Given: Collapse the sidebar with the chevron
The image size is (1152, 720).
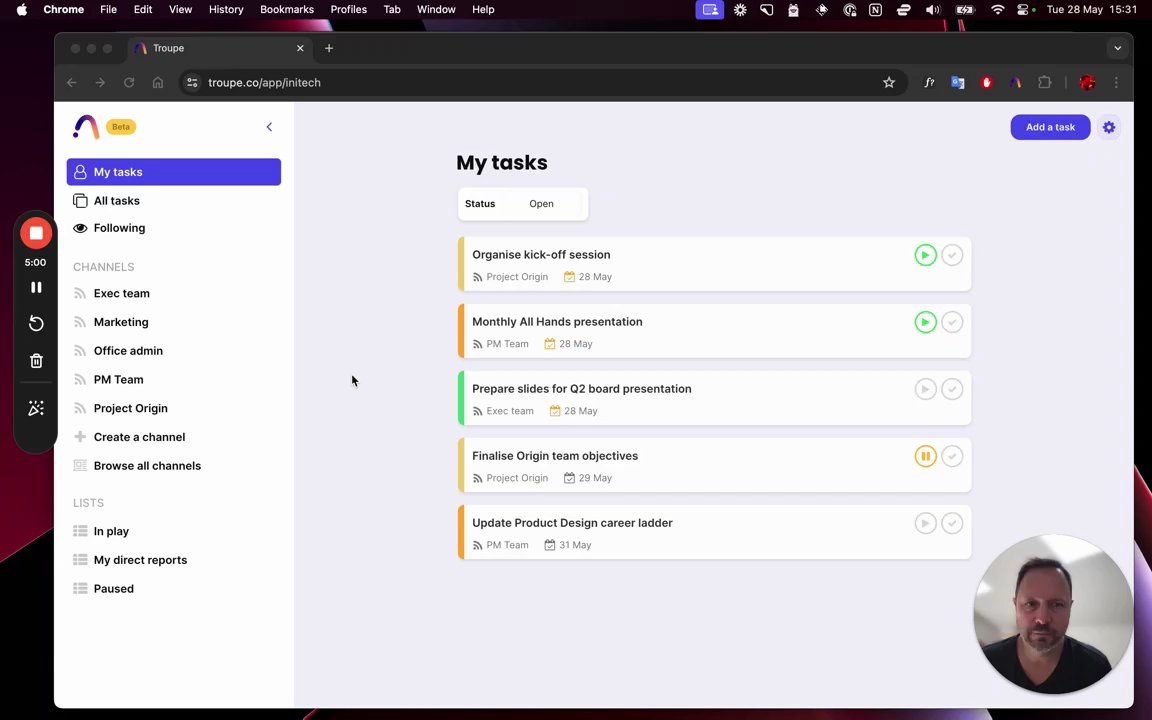Looking at the screenshot, I should tap(269, 127).
